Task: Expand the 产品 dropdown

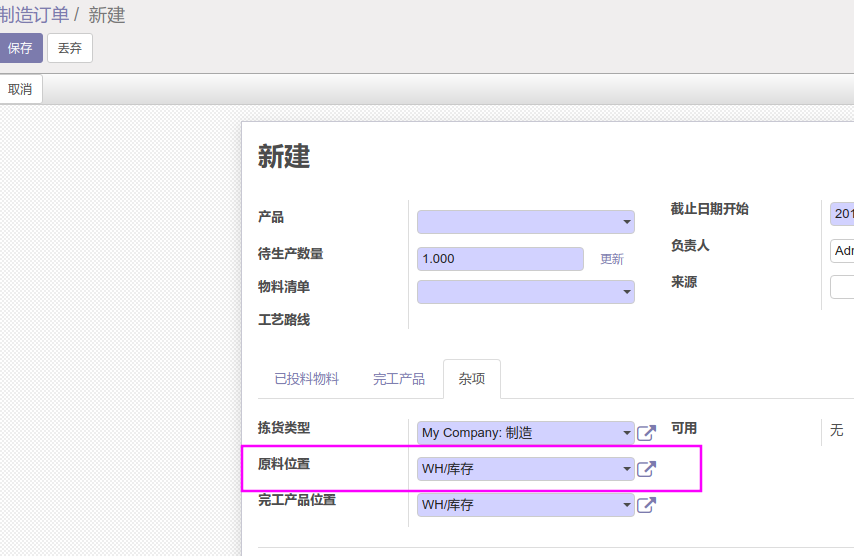Action: pos(627,222)
